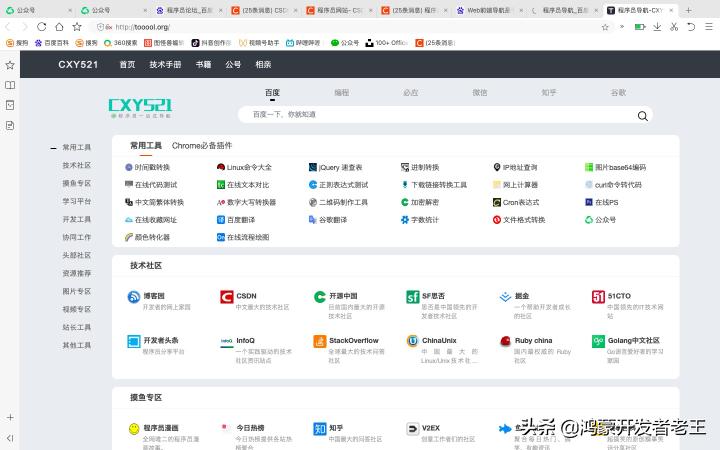Image resolution: width=720 pixels, height=450 pixels.
Task: Open the 360搜索 bookmark
Action: 120,43
